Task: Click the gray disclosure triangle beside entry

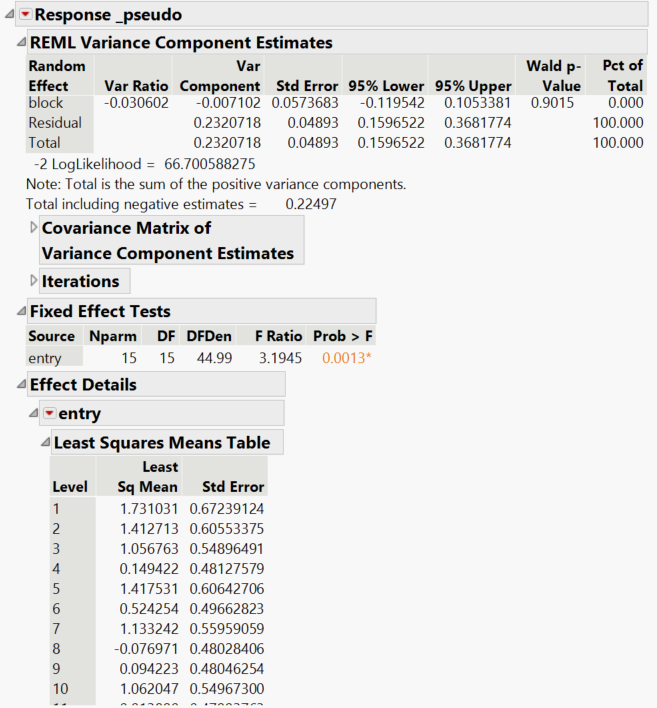Action: 33,413
